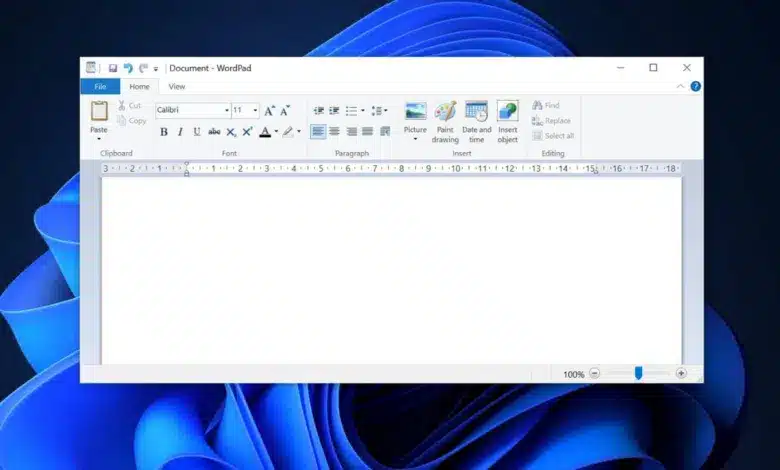Click the zoom in plus button
Screen dimensions: 780x470
[x=681, y=374]
